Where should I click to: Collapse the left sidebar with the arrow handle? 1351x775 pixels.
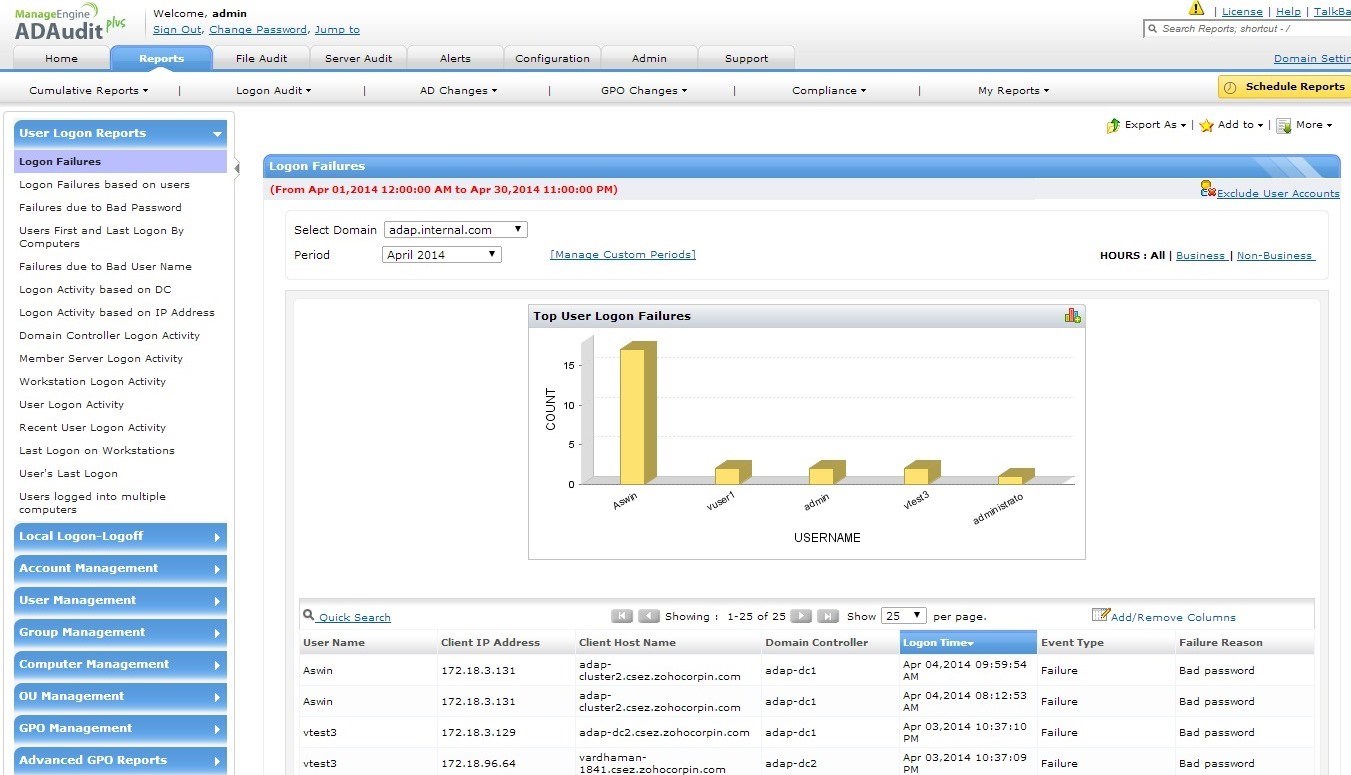(237, 168)
